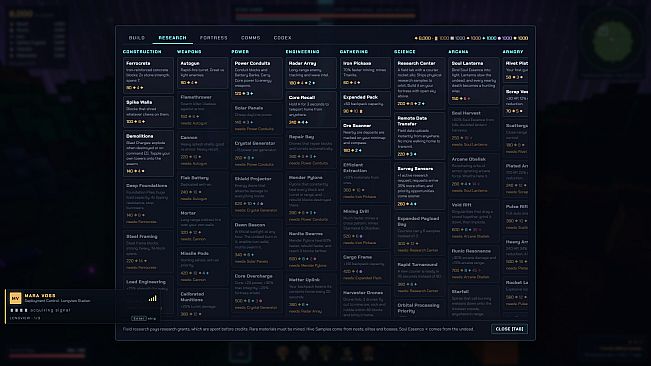Select the Research tab

[172, 38]
